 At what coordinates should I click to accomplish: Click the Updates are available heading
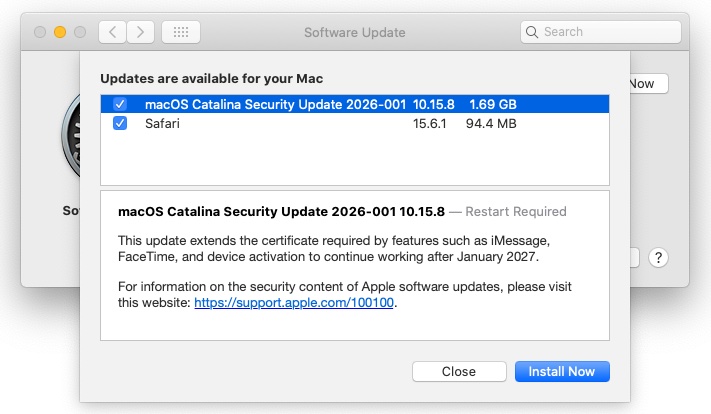(211, 78)
